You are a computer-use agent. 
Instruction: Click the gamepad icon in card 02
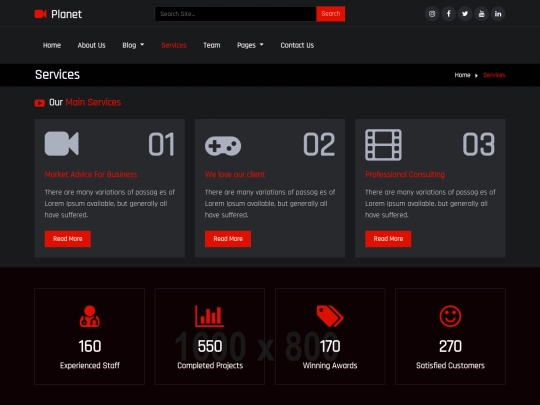pyautogui.click(x=223, y=146)
